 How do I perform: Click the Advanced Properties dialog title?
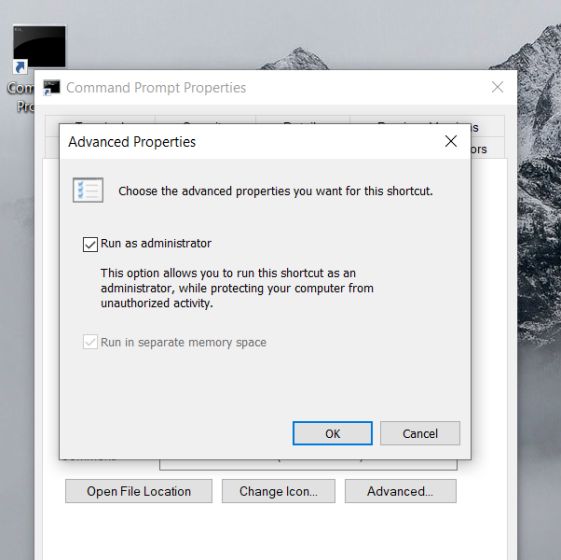[x=132, y=142]
